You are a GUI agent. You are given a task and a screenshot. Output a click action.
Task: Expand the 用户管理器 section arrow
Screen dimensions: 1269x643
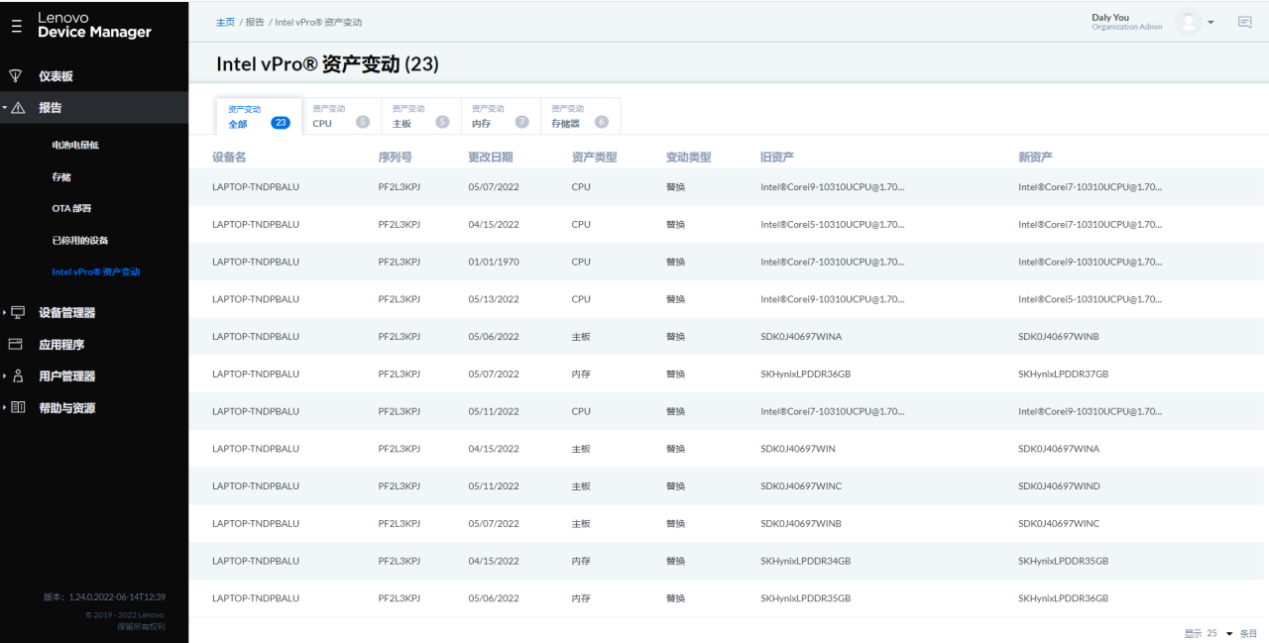point(5,376)
